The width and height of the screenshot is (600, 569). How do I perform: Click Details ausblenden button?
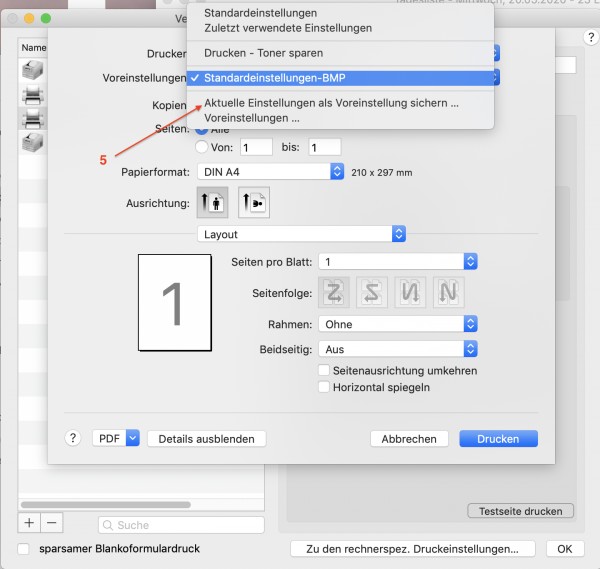(207, 439)
